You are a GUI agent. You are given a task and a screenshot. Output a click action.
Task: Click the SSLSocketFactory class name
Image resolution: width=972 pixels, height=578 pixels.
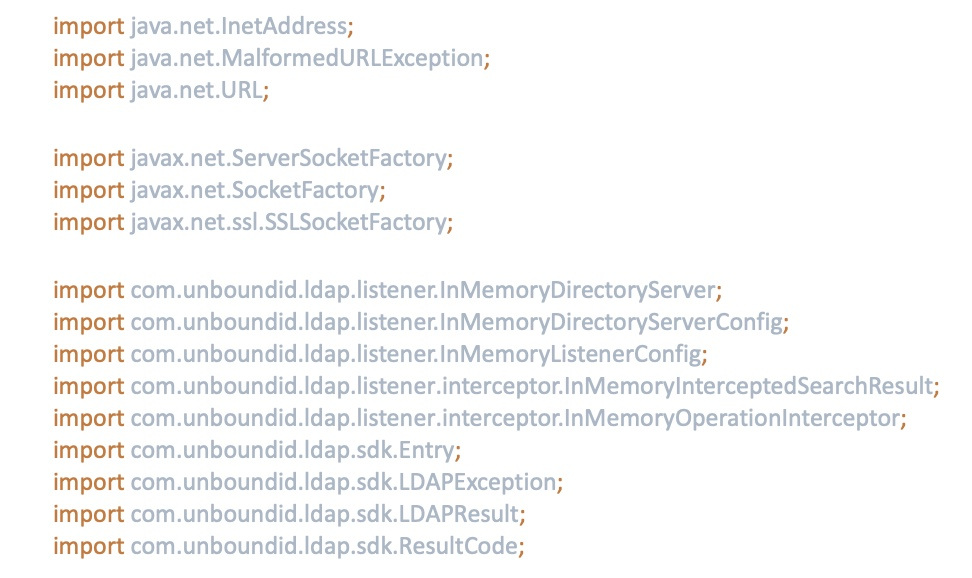coord(355,222)
